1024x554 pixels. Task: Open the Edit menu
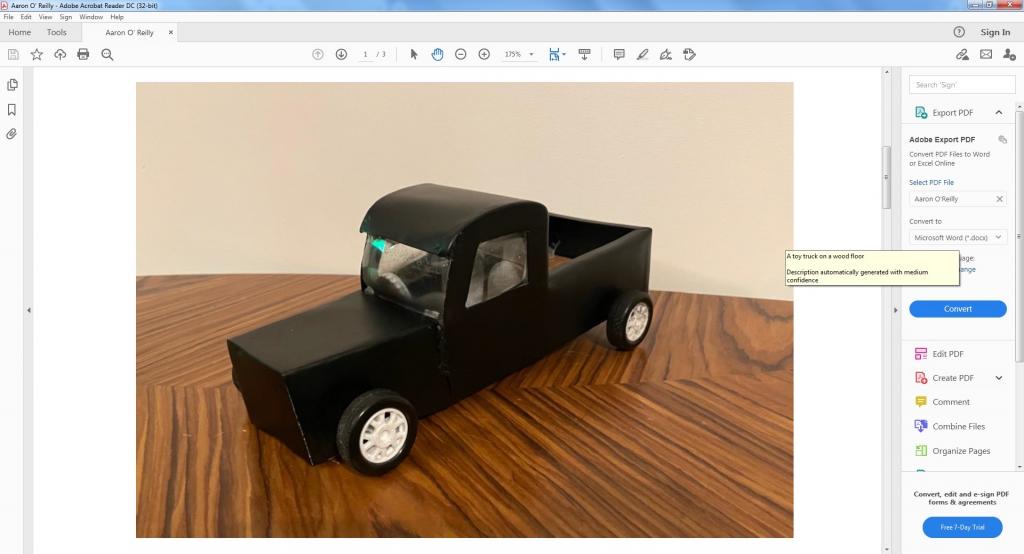[25, 17]
